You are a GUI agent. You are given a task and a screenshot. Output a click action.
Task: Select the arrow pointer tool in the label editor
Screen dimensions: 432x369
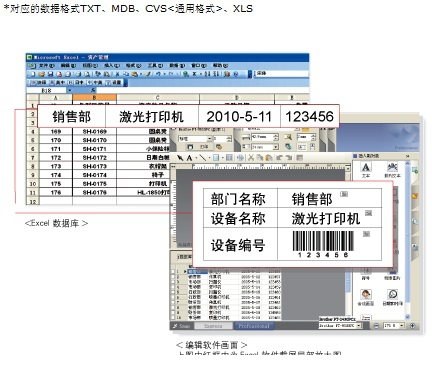[x=180, y=158]
